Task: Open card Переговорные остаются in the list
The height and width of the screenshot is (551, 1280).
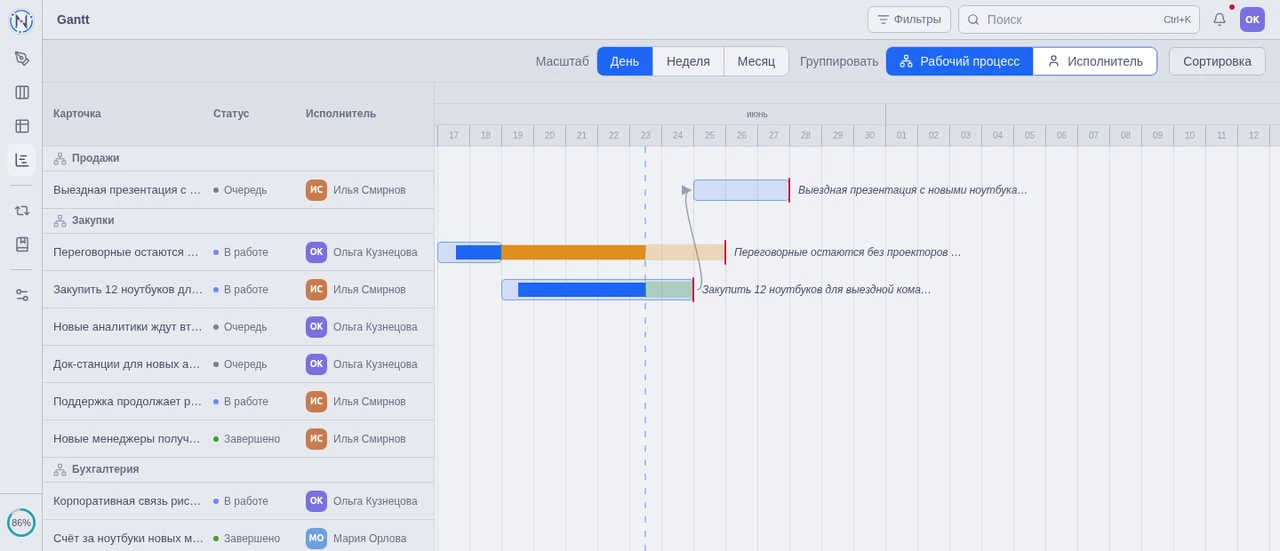Action: point(127,252)
